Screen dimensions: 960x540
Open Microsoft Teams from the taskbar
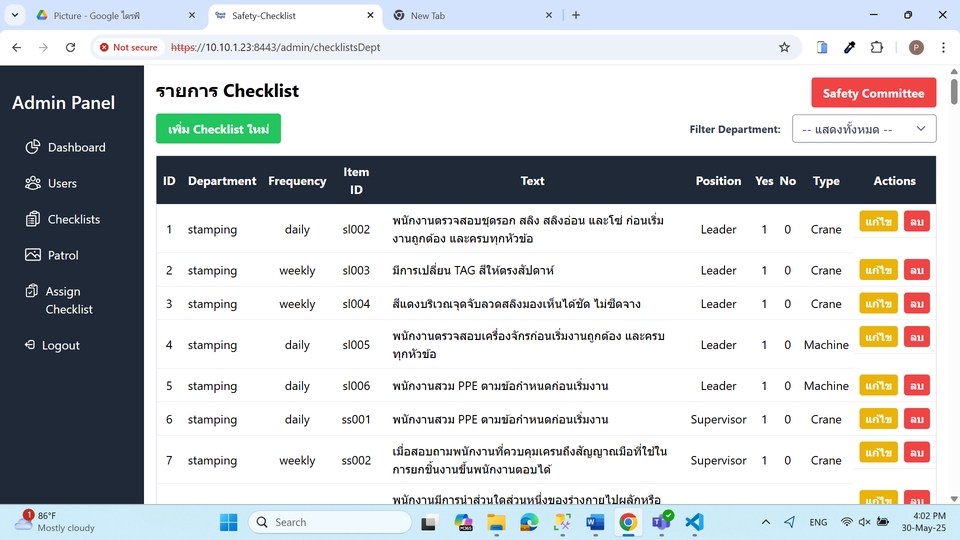661,522
